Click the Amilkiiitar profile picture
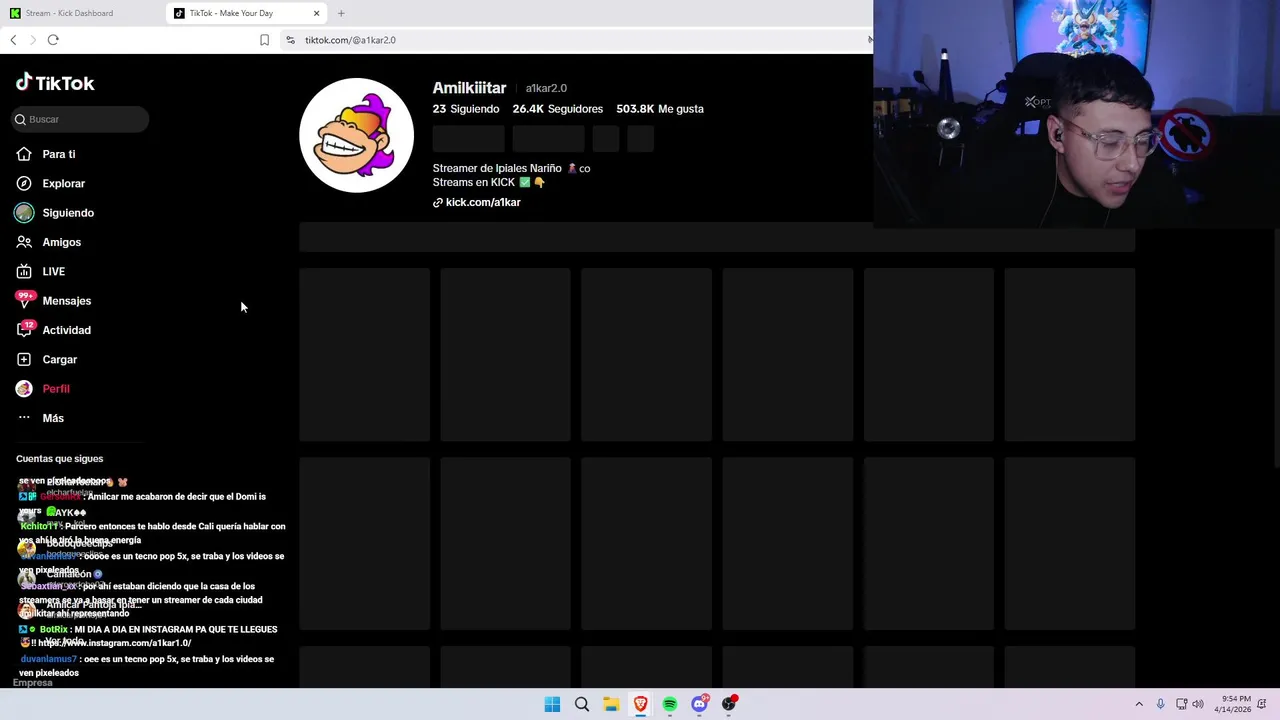 [x=356, y=135]
